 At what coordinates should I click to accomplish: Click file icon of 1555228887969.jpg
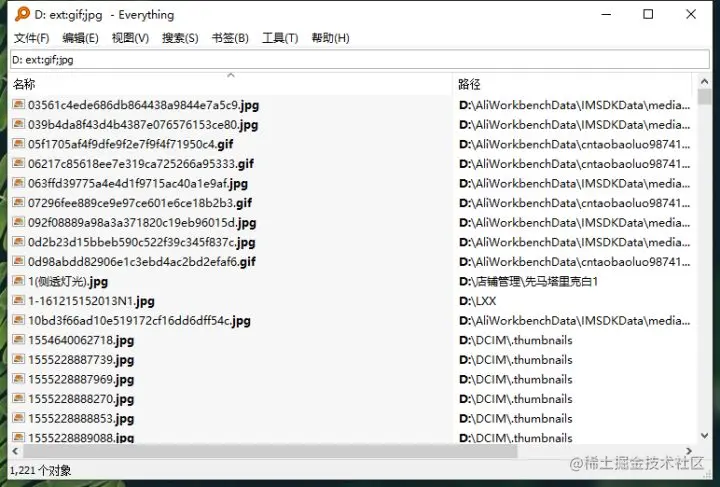point(18,380)
